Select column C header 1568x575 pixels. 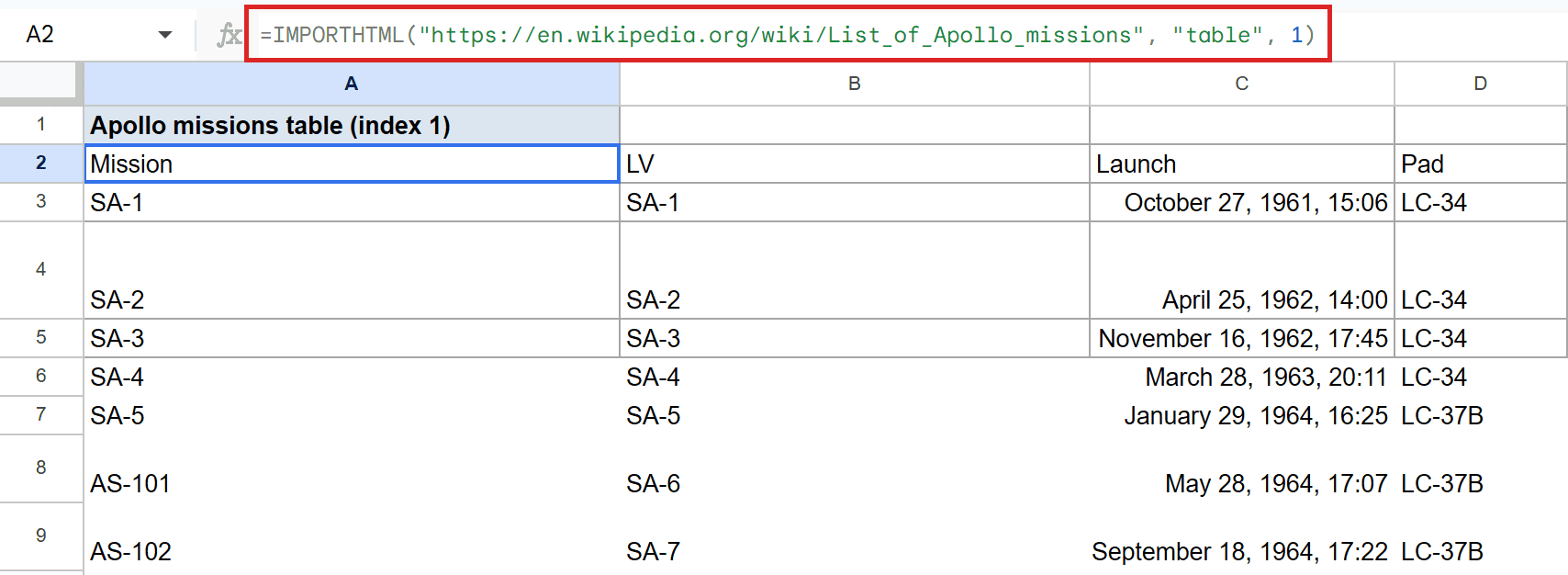click(1242, 84)
